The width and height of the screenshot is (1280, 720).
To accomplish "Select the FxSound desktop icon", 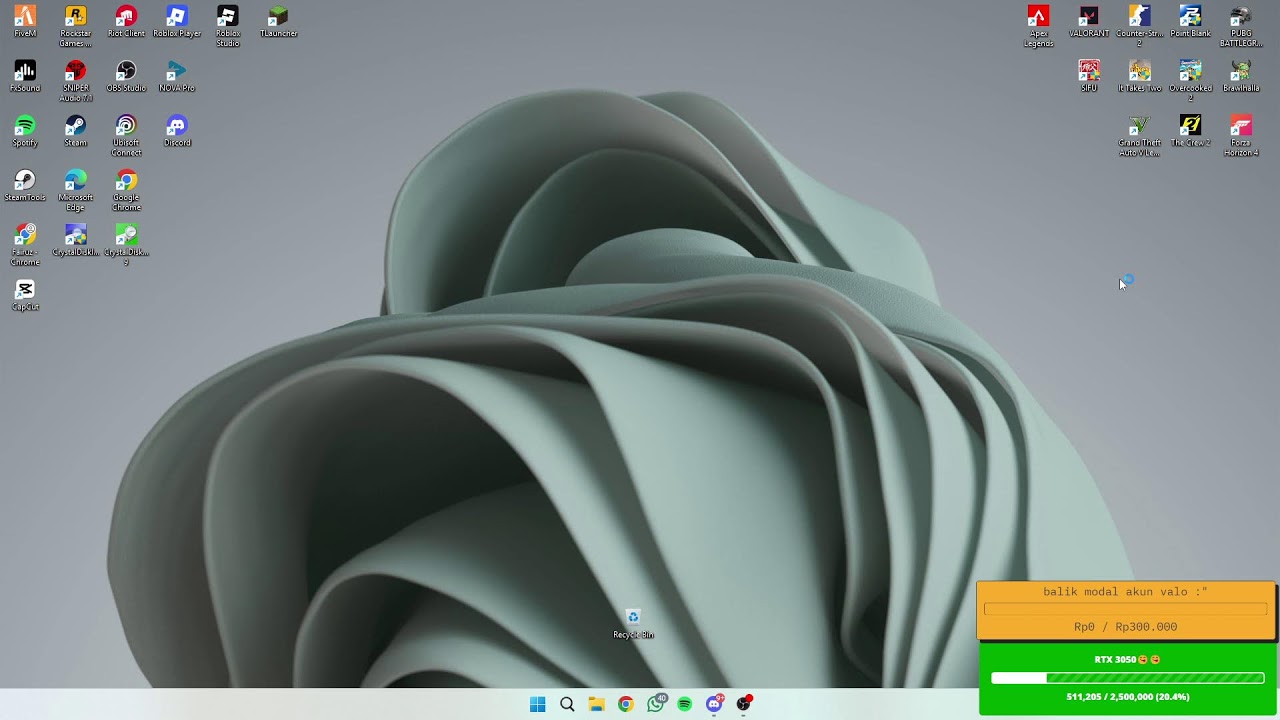I will click(x=25, y=76).
